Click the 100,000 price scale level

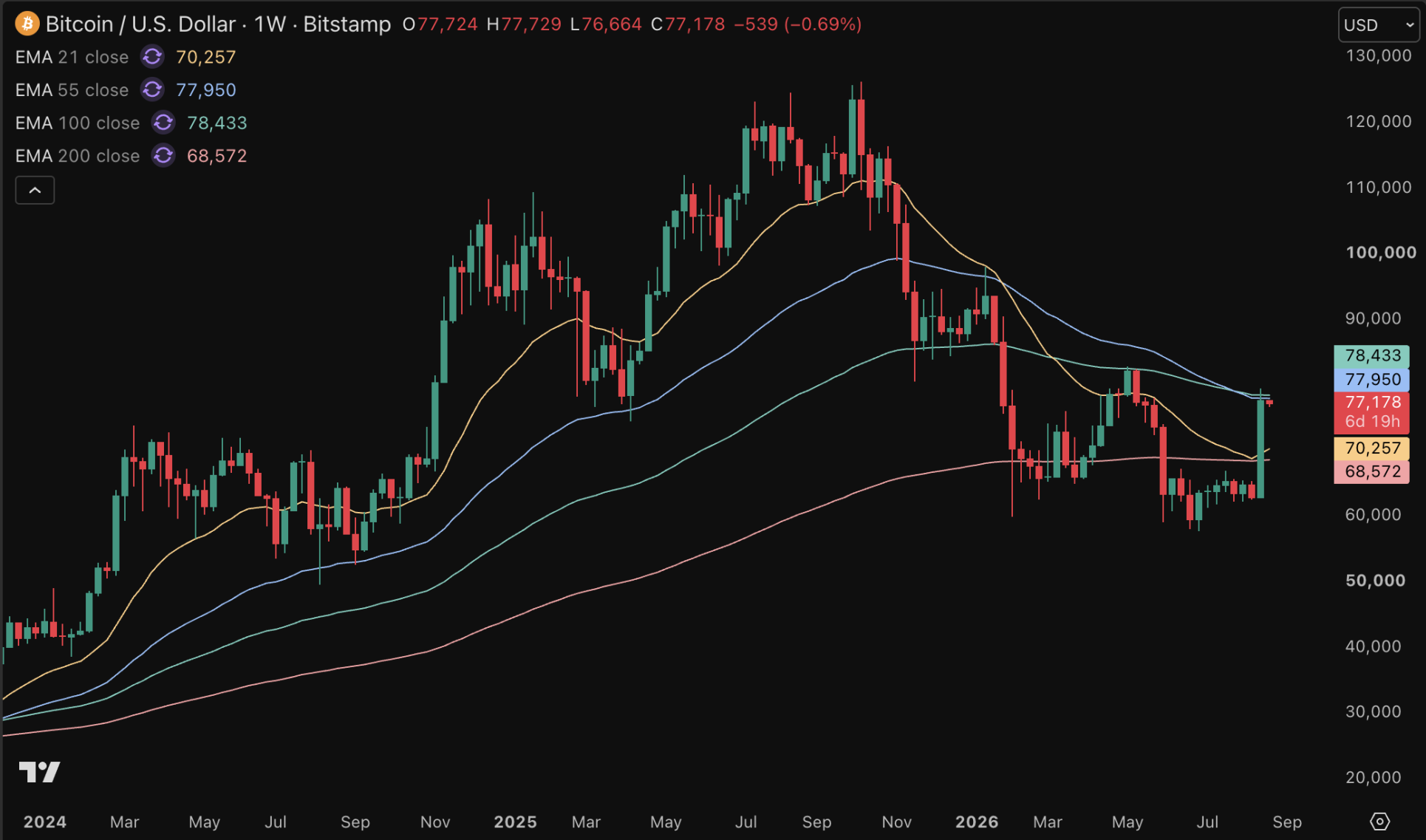point(1381,253)
